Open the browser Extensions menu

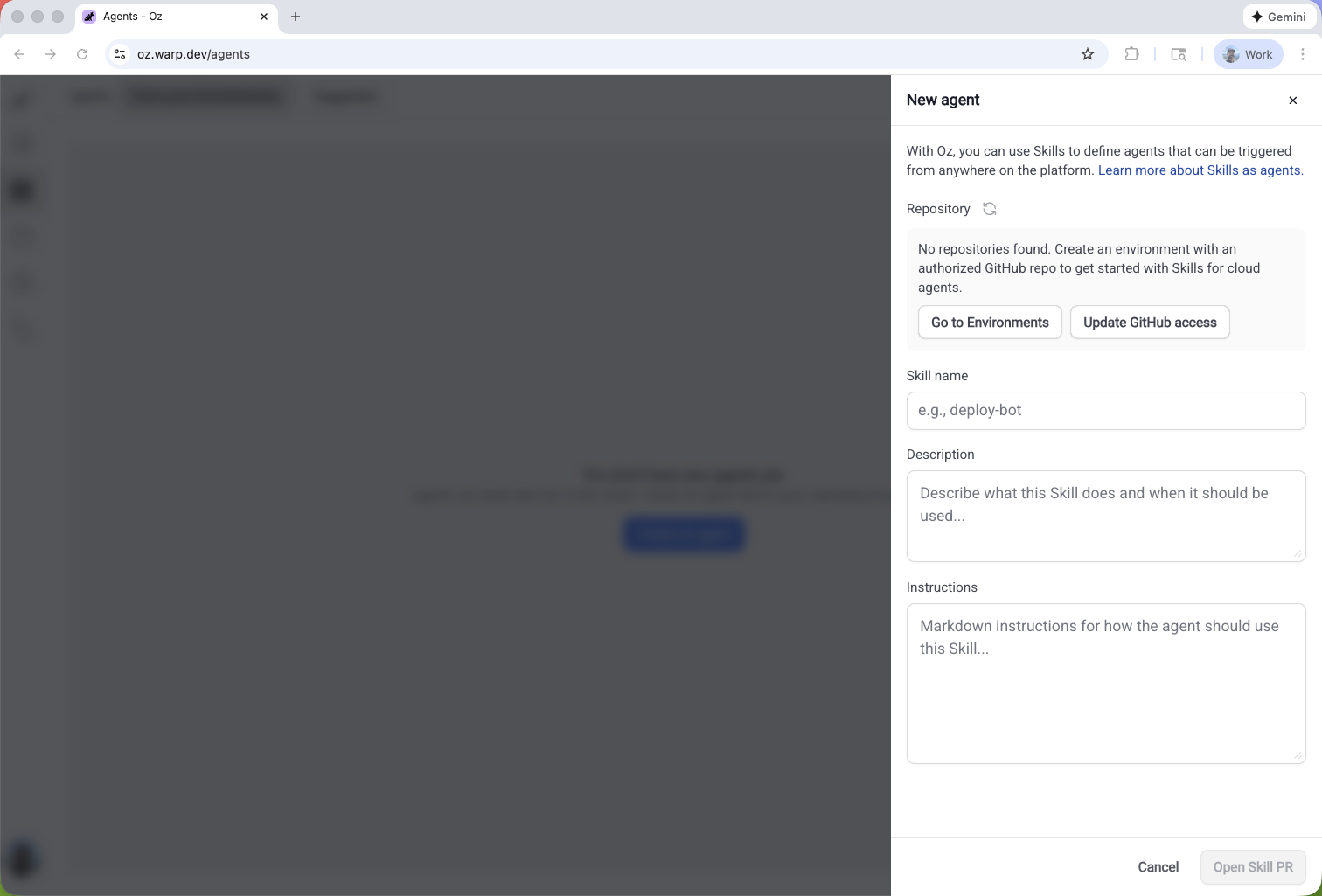(1131, 54)
